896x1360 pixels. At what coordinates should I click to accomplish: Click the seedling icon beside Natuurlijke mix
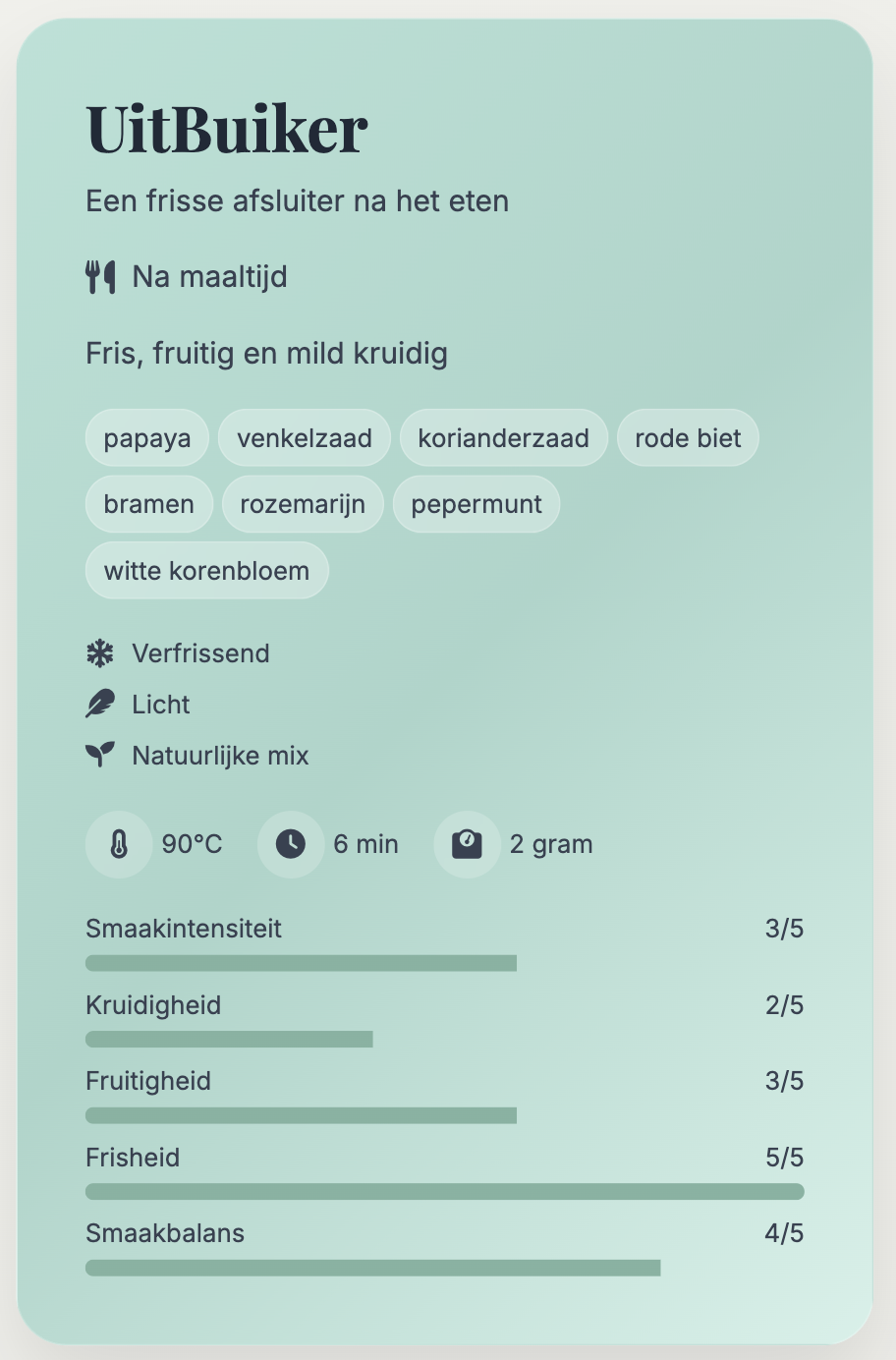[x=100, y=755]
